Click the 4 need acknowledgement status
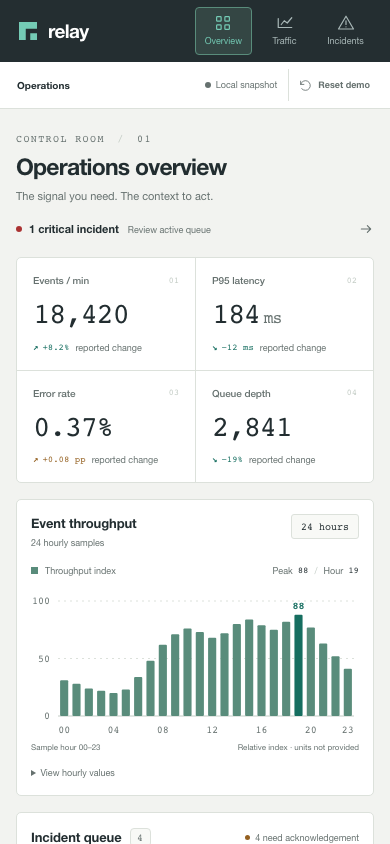390x844 pixels. (302, 838)
